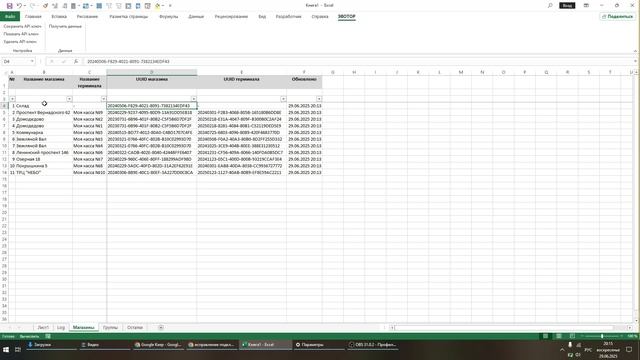Screen dimensions: 640x360
Task: Click the add new sheet plus icon
Action: point(161,327)
